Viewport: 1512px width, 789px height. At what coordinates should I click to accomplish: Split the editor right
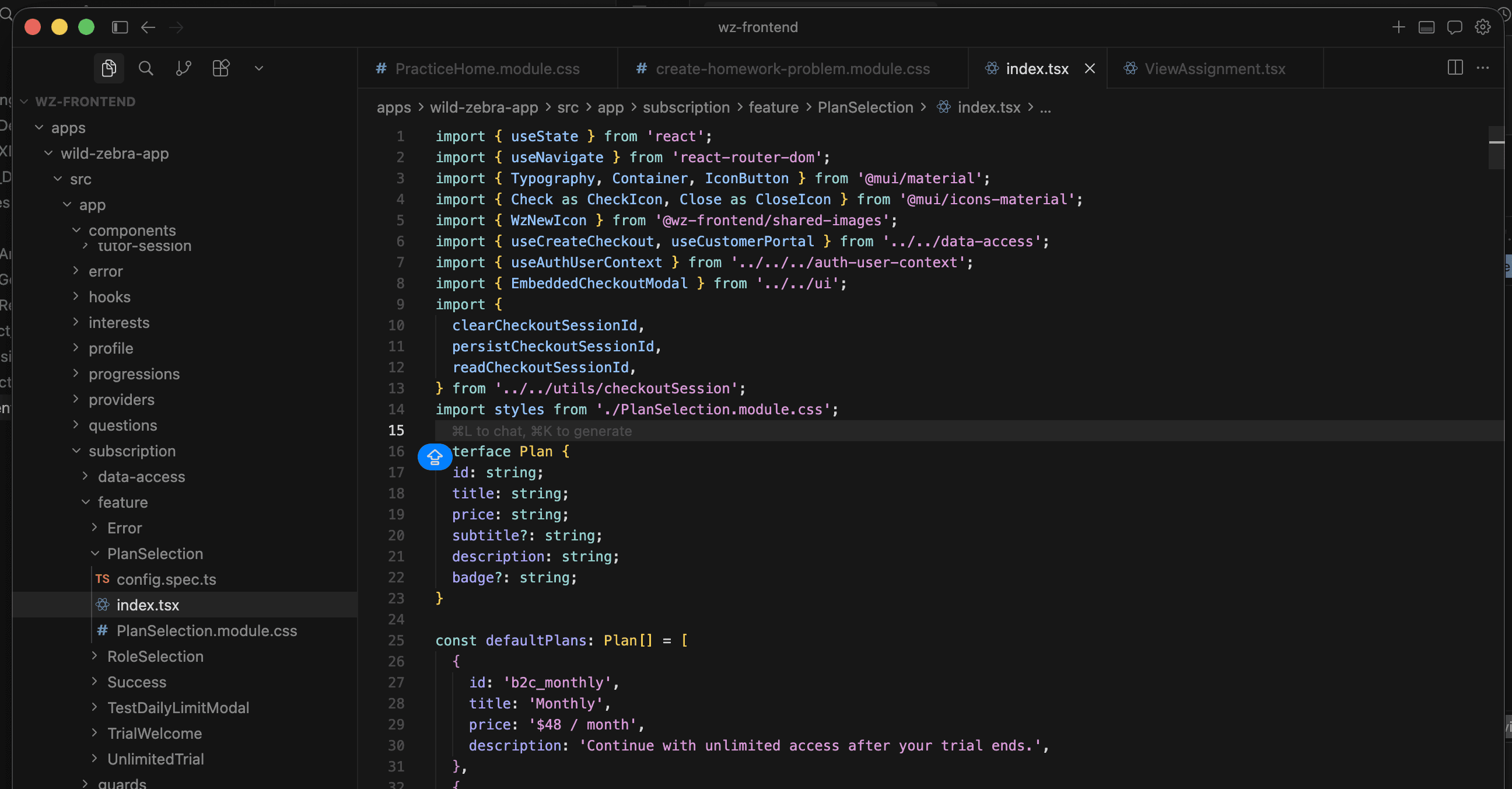tap(1455, 68)
